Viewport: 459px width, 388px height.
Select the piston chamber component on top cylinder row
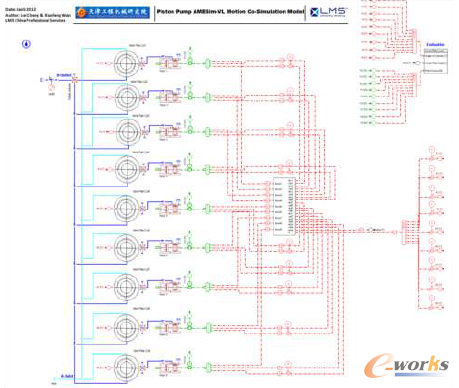coord(170,63)
